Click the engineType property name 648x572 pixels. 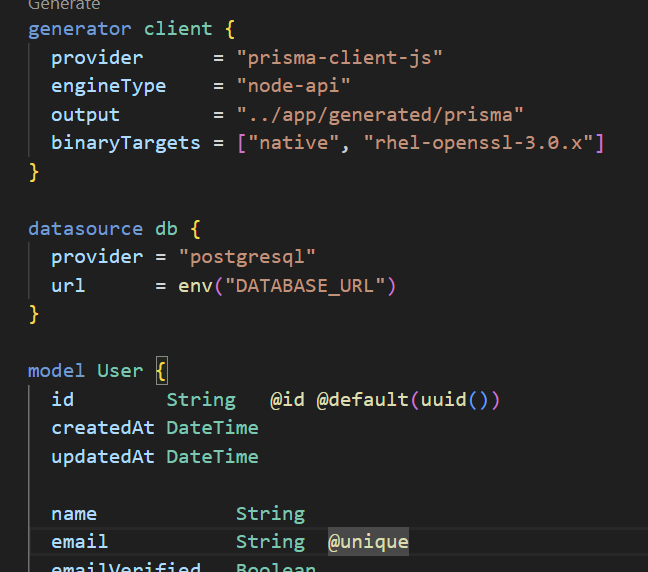click(x=109, y=87)
